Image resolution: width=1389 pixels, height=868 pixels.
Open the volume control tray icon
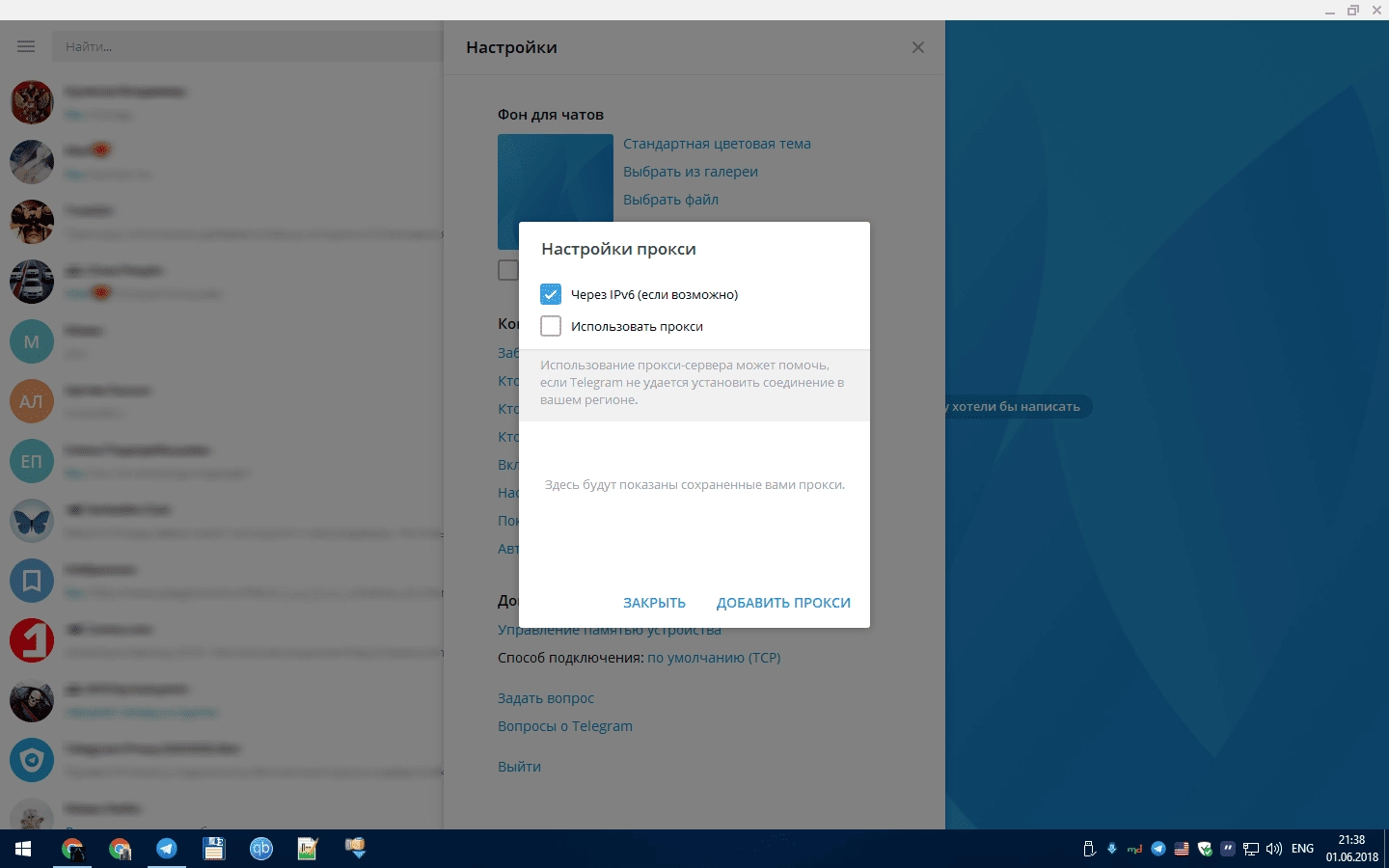[1274, 849]
